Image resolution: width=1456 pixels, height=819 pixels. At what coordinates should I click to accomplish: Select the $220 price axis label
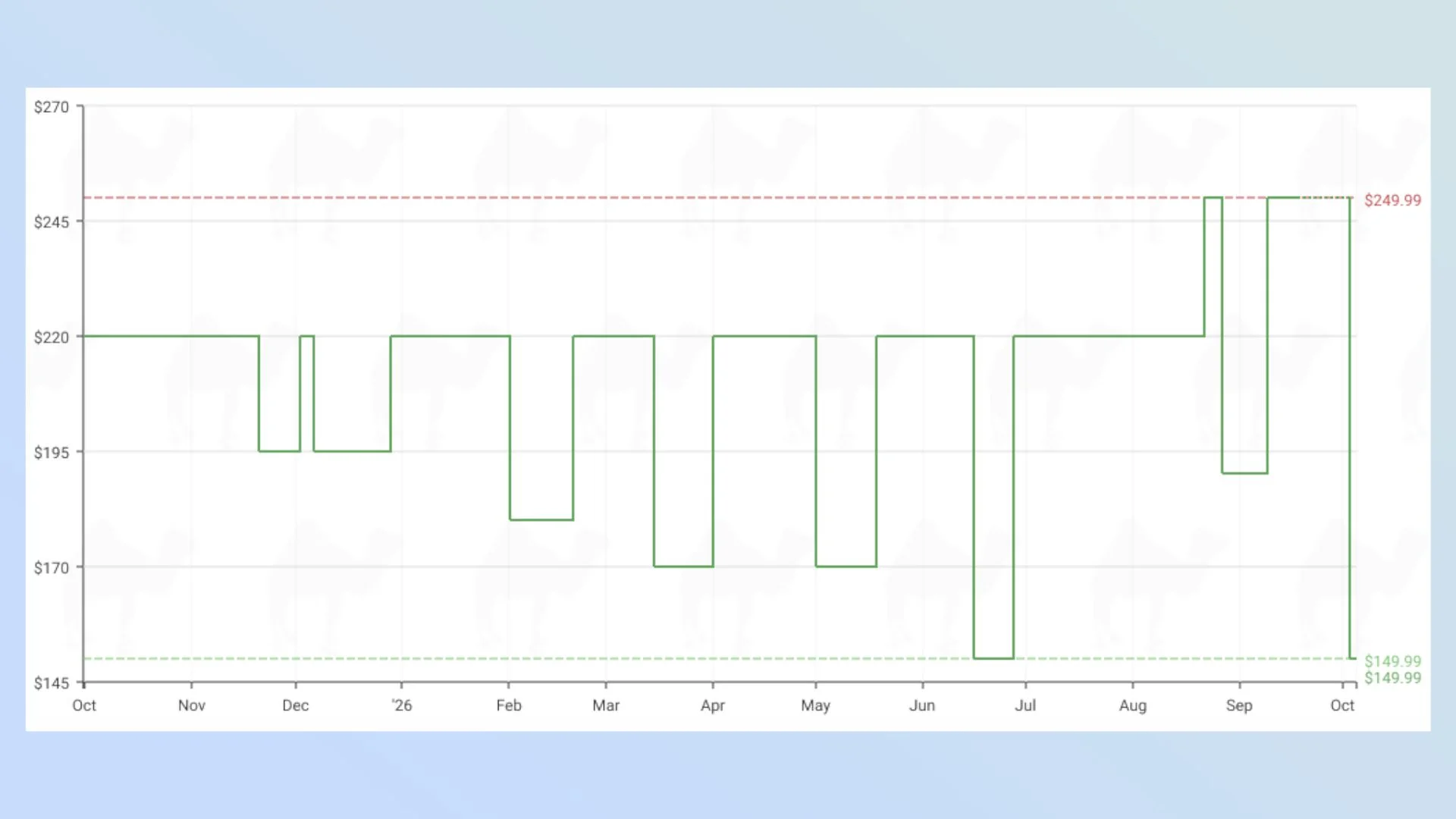click(52, 337)
